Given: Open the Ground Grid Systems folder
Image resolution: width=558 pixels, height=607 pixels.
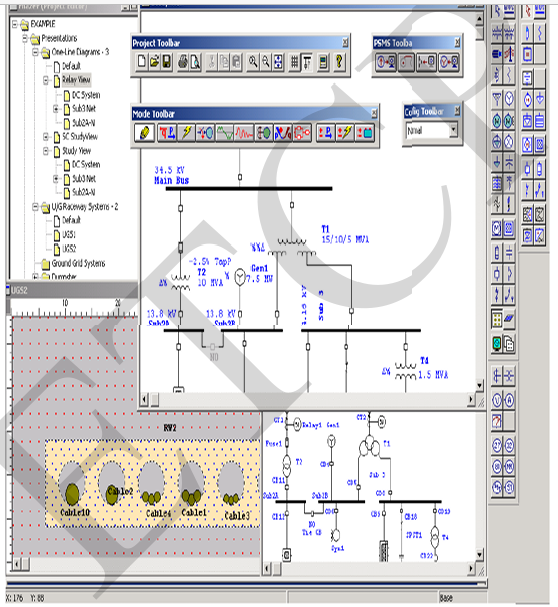Looking at the screenshot, I should (78, 264).
